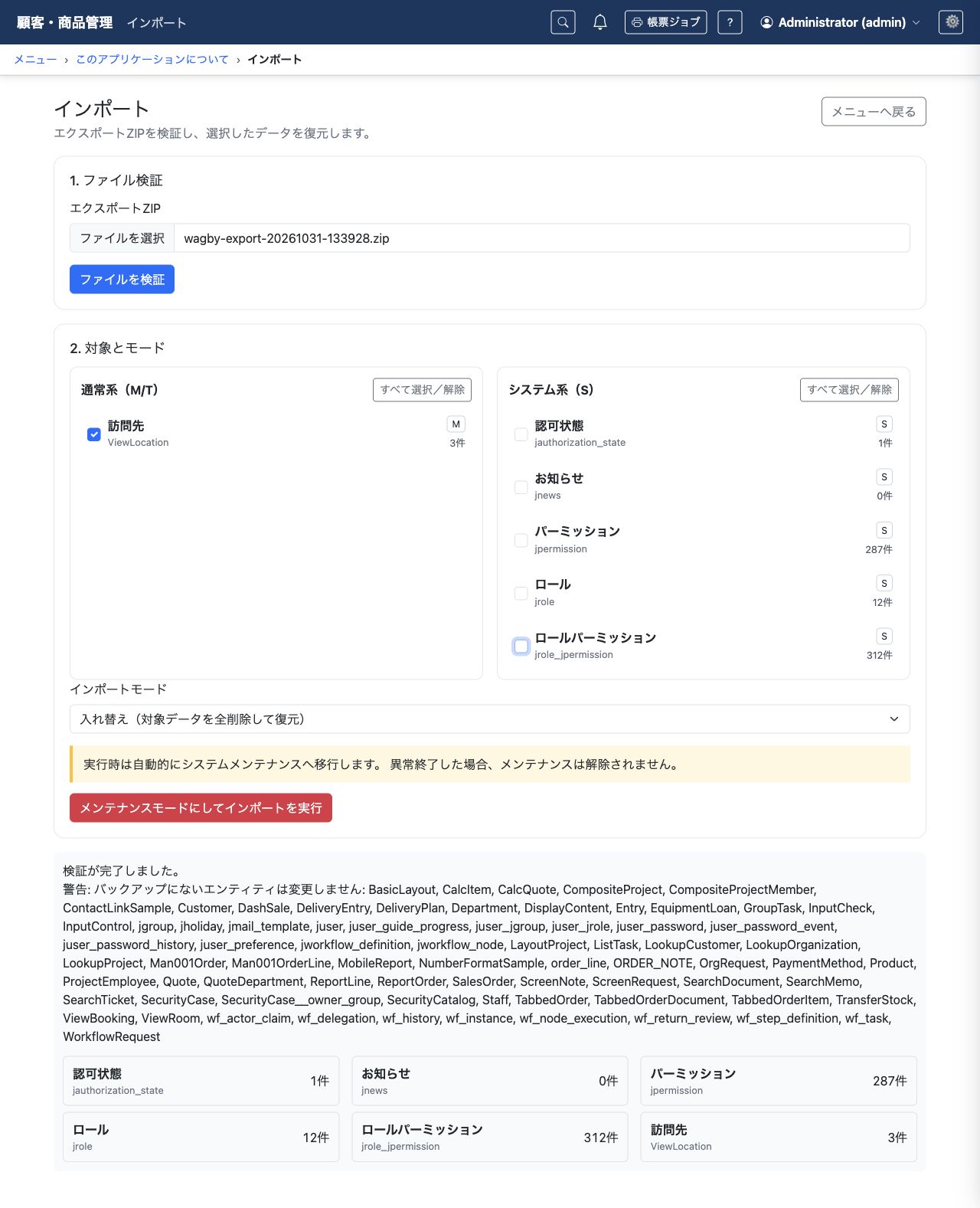Click the ファイルを検証 button
Viewport: 980px width, 1208px height.
pos(122,280)
